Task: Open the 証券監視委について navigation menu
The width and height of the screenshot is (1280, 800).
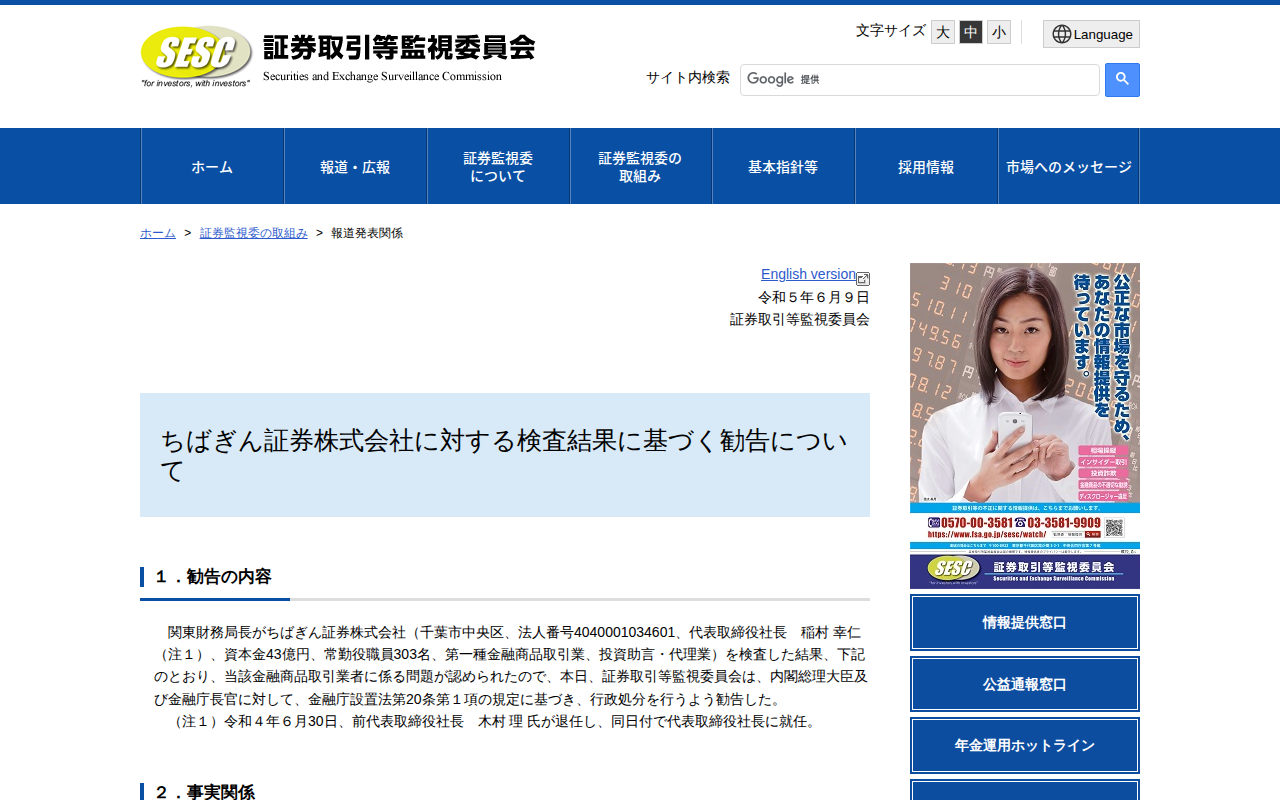Action: (498, 166)
